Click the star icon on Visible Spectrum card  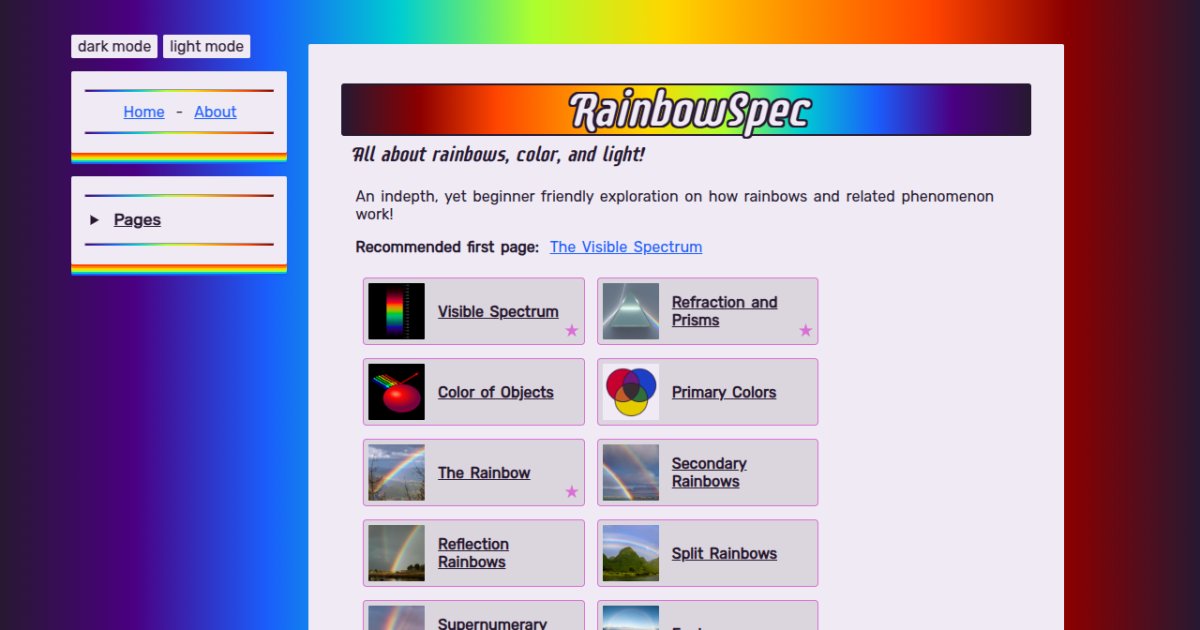coord(572,331)
